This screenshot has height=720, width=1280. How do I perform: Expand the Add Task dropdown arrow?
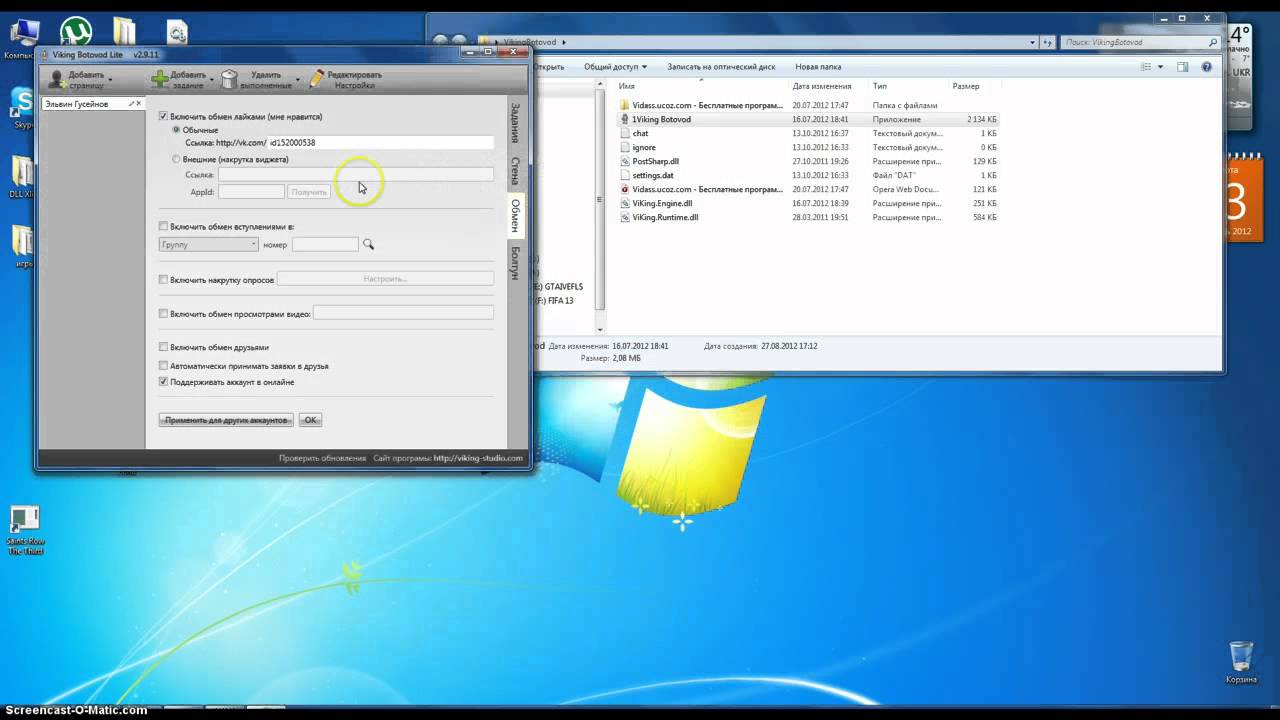pyautogui.click(x=212, y=79)
